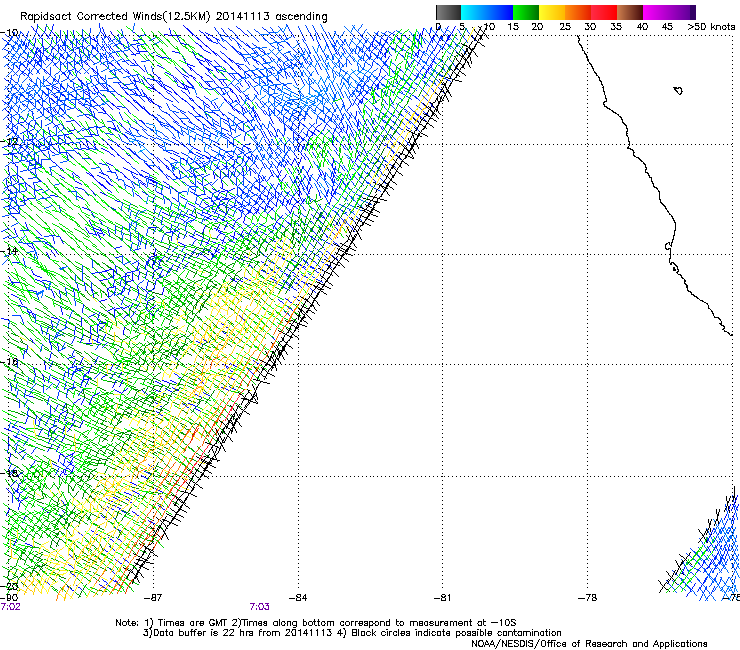Click the gray 0-5 knots color swatch

[x=448, y=12]
